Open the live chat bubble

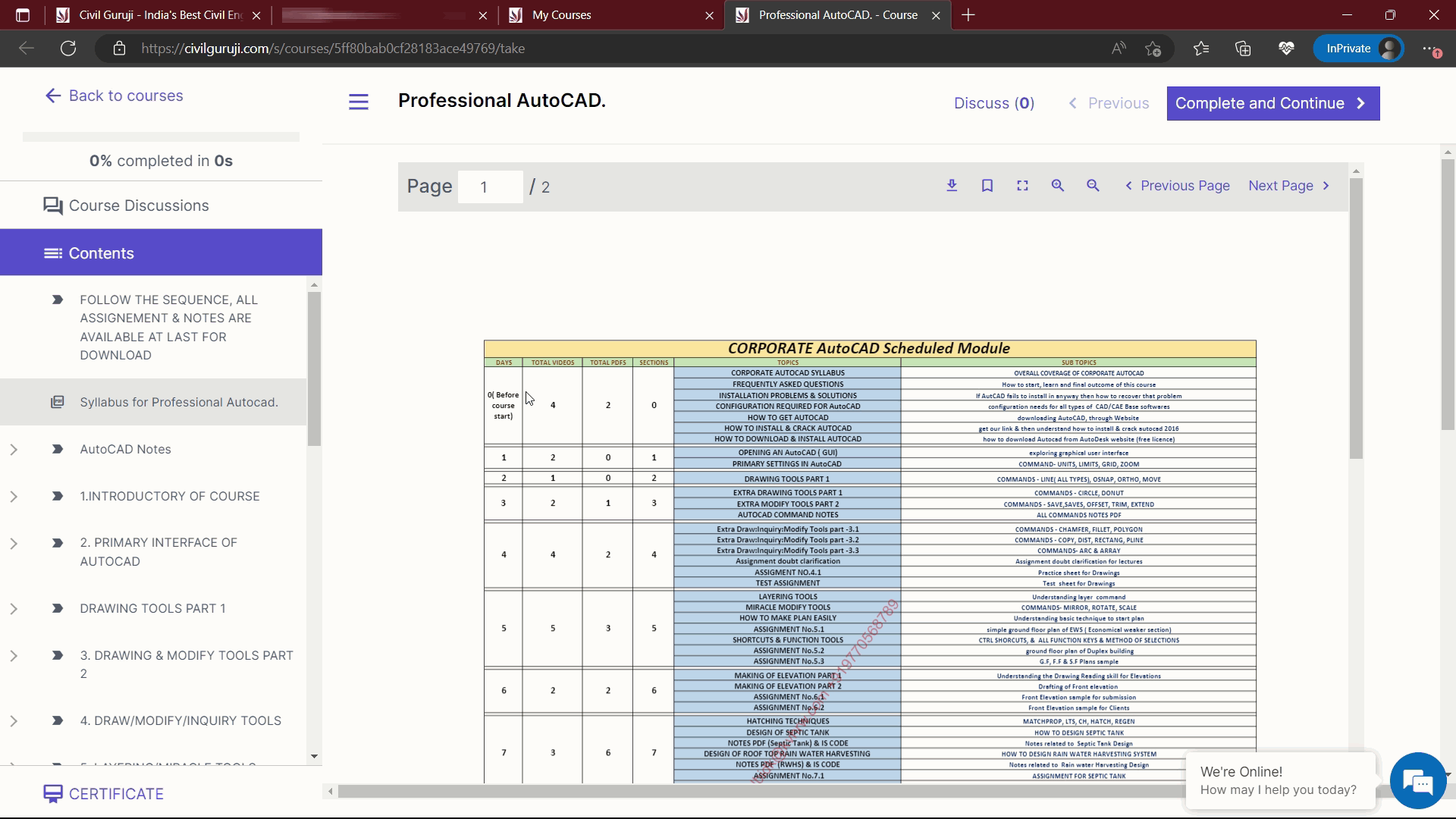(x=1417, y=780)
